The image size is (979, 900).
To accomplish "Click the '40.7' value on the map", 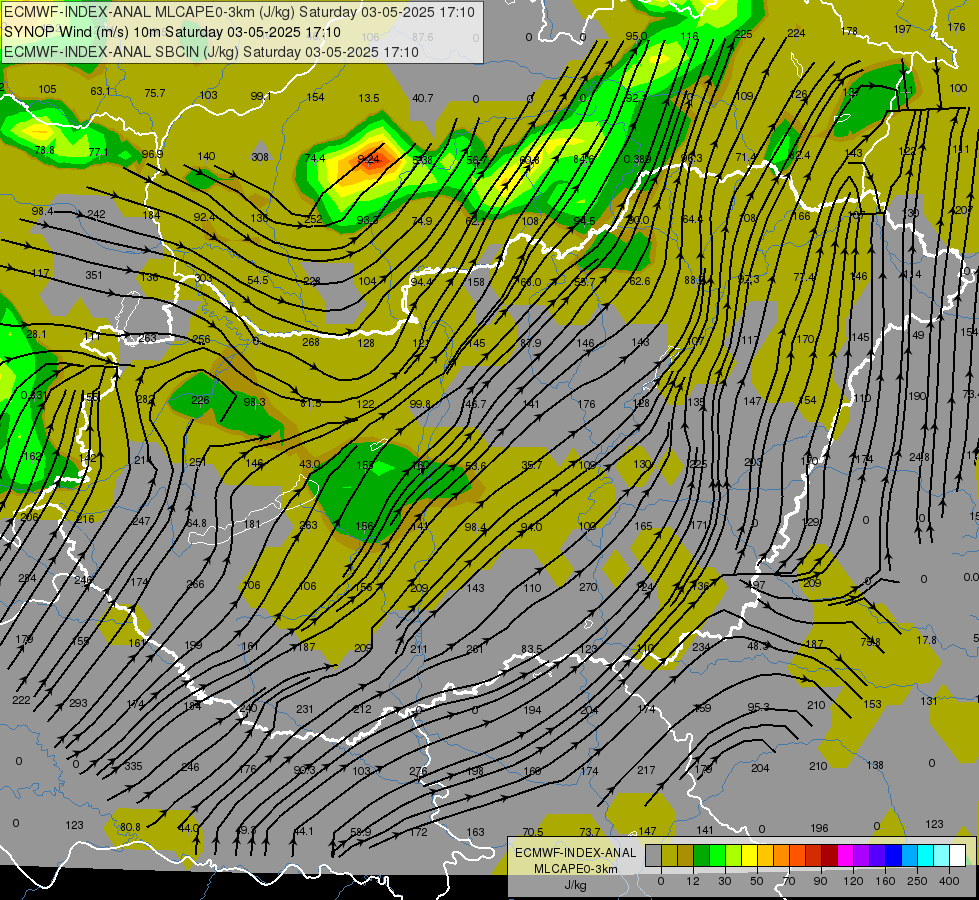I will pos(423,98).
